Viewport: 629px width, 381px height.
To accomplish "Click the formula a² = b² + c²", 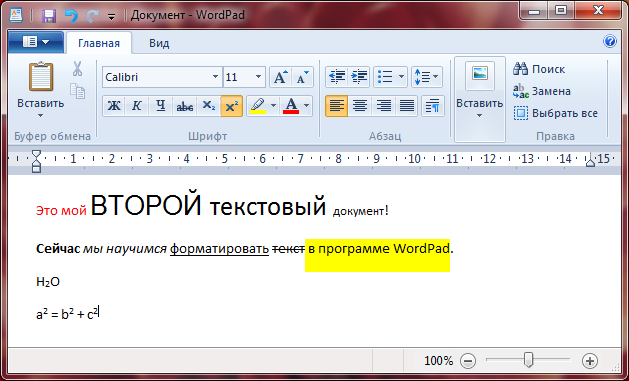I will click(x=67, y=314).
